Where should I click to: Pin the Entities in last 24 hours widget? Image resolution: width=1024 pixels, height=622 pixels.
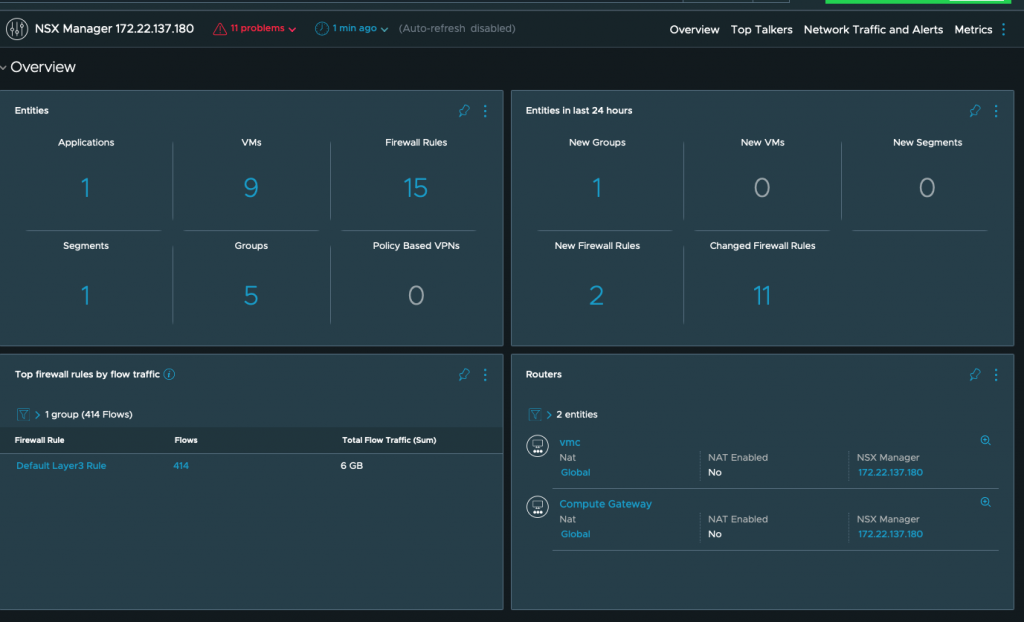point(975,111)
